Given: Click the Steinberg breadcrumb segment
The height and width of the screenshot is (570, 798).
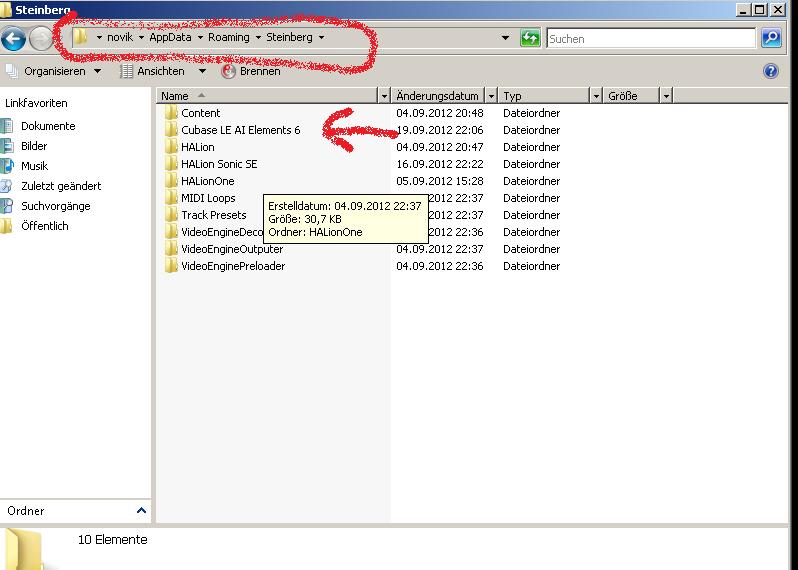Looking at the screenshot, I should [x=290, y=37].
